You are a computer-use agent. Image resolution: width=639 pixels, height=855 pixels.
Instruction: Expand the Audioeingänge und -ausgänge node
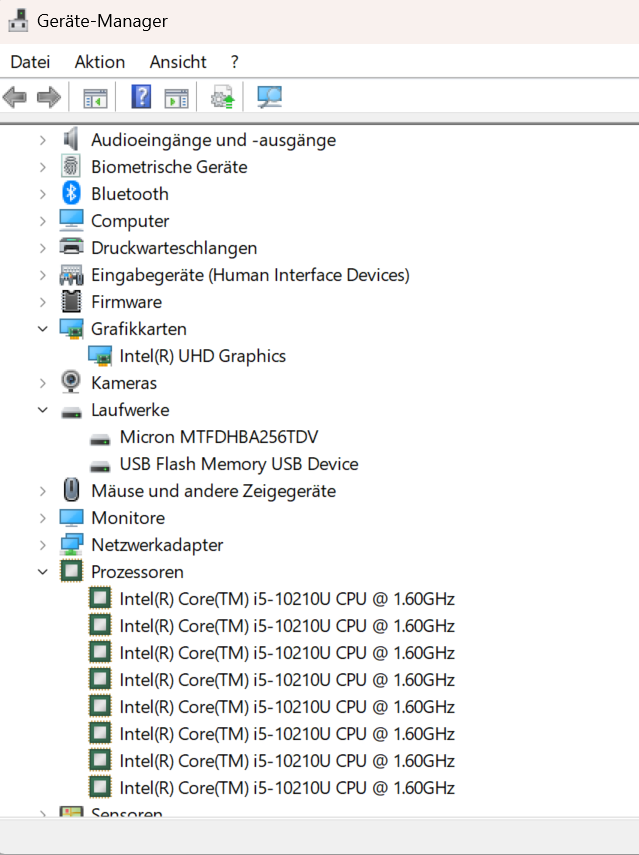pos(43,140)
